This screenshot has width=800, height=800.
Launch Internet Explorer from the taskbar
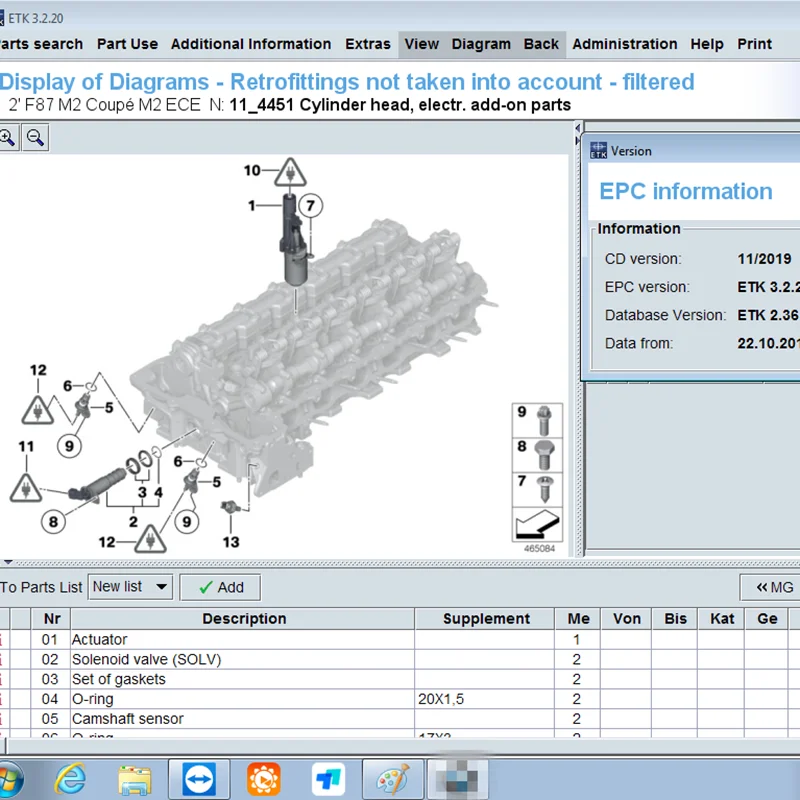(x=70, y=778)
